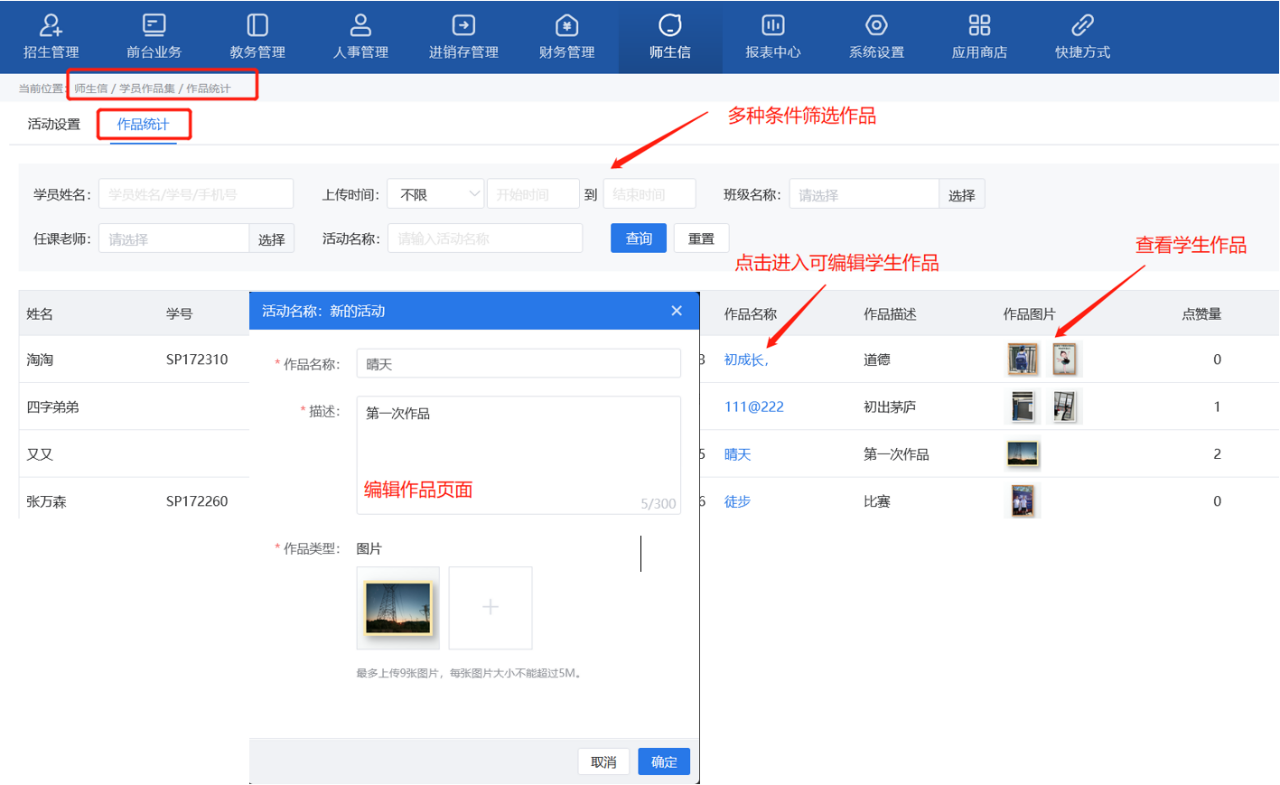This screenshot has width=1280, height=785.
Task: Click uploaded power tower thumbnail in dialog
Action: [398, 608]
